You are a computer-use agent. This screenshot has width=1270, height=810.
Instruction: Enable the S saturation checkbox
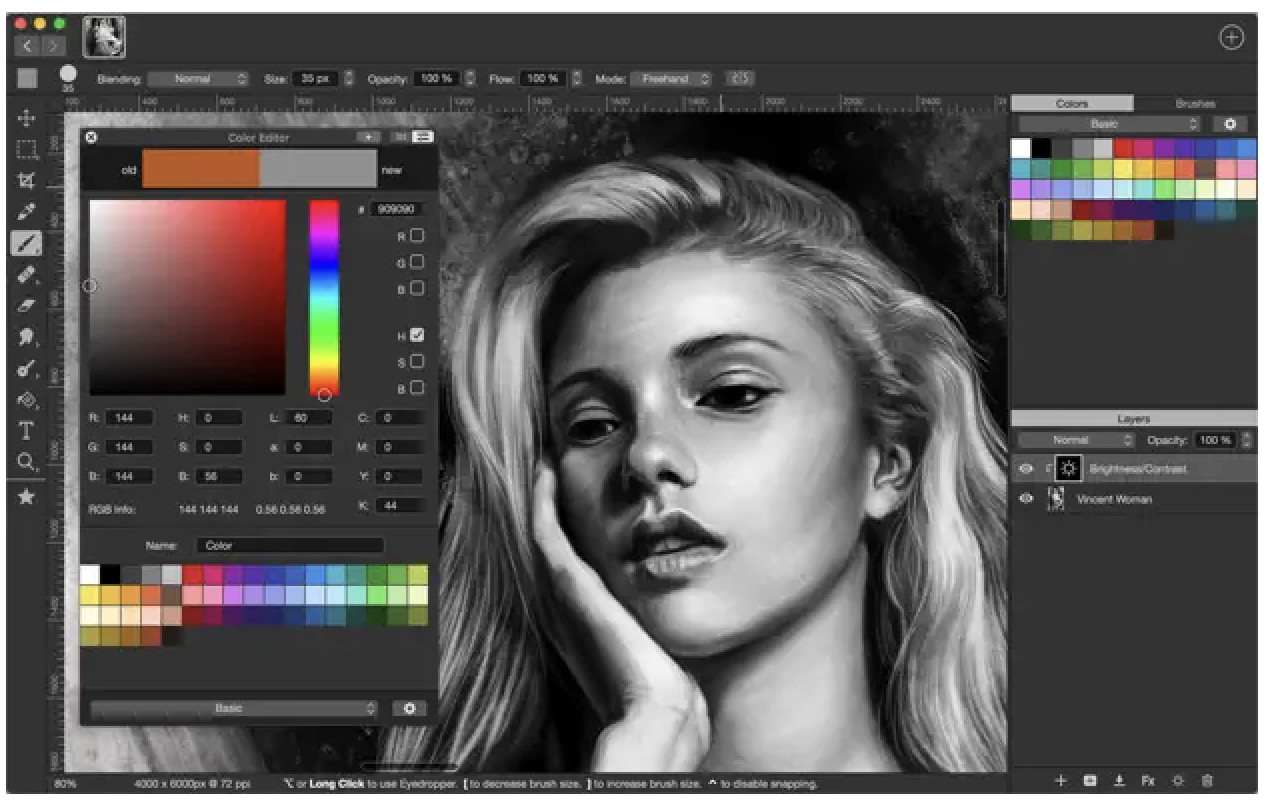(416, 361)
